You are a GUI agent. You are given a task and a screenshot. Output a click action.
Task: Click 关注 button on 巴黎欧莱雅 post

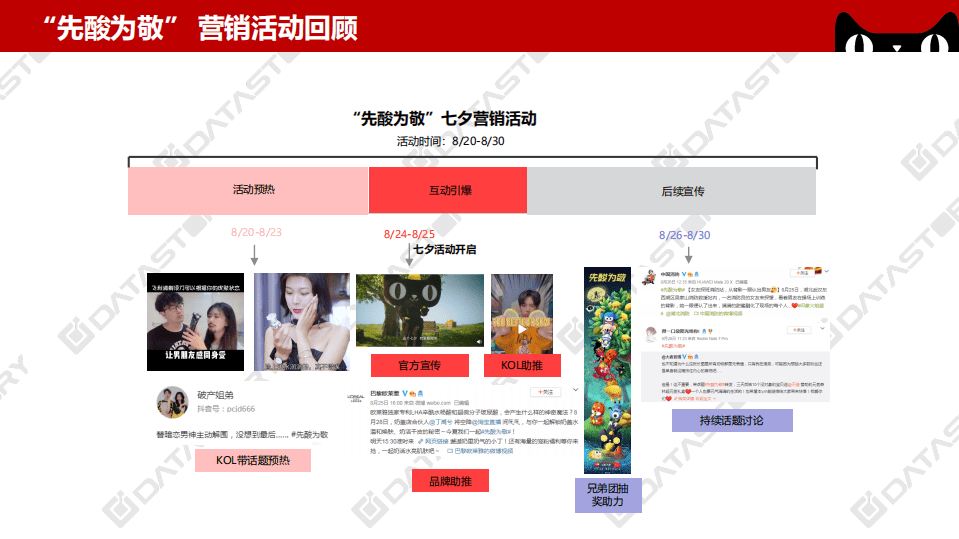coord(546,392)
